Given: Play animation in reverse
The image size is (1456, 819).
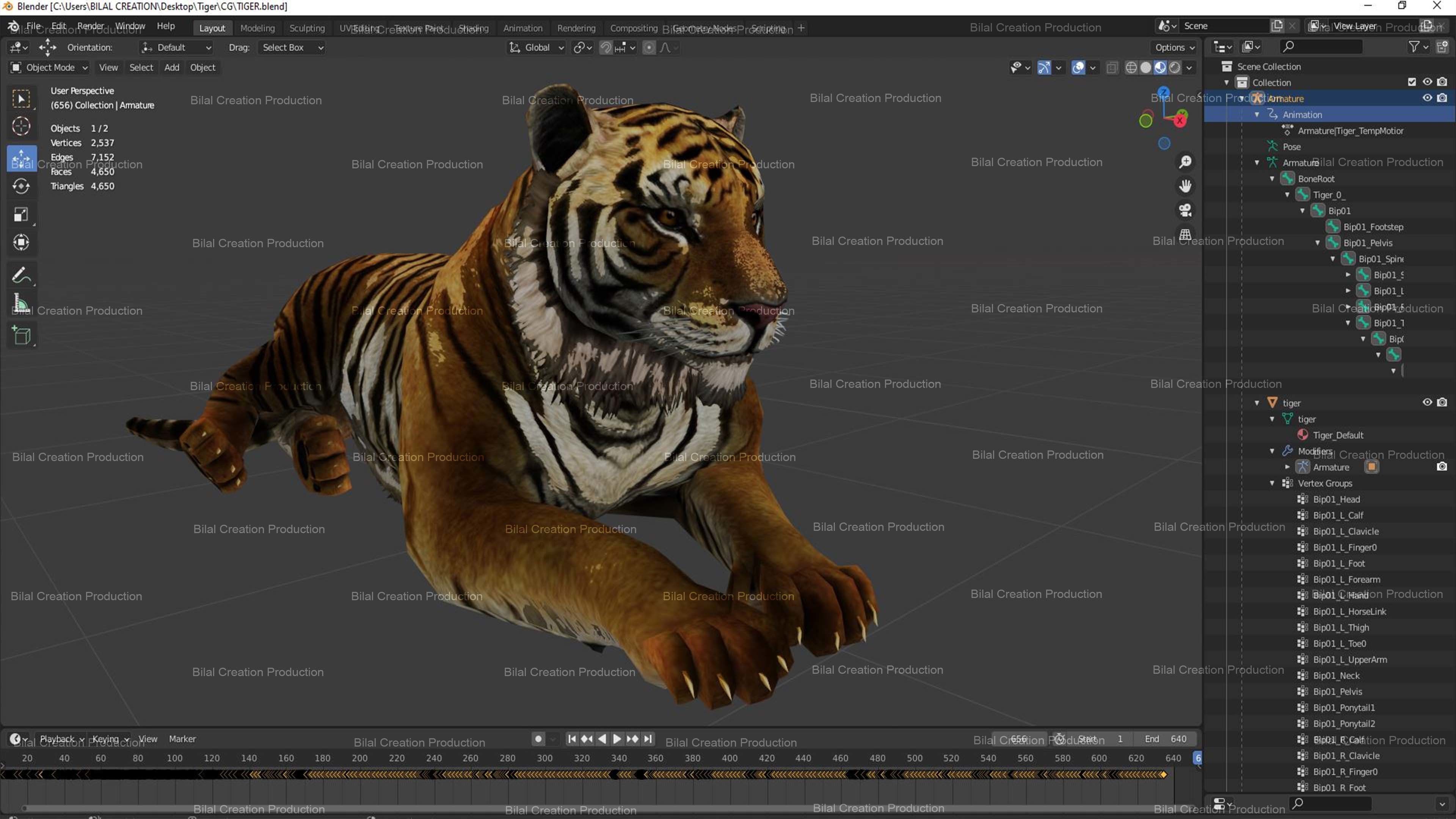Looking at the screenshot, I should click(602, 739).
